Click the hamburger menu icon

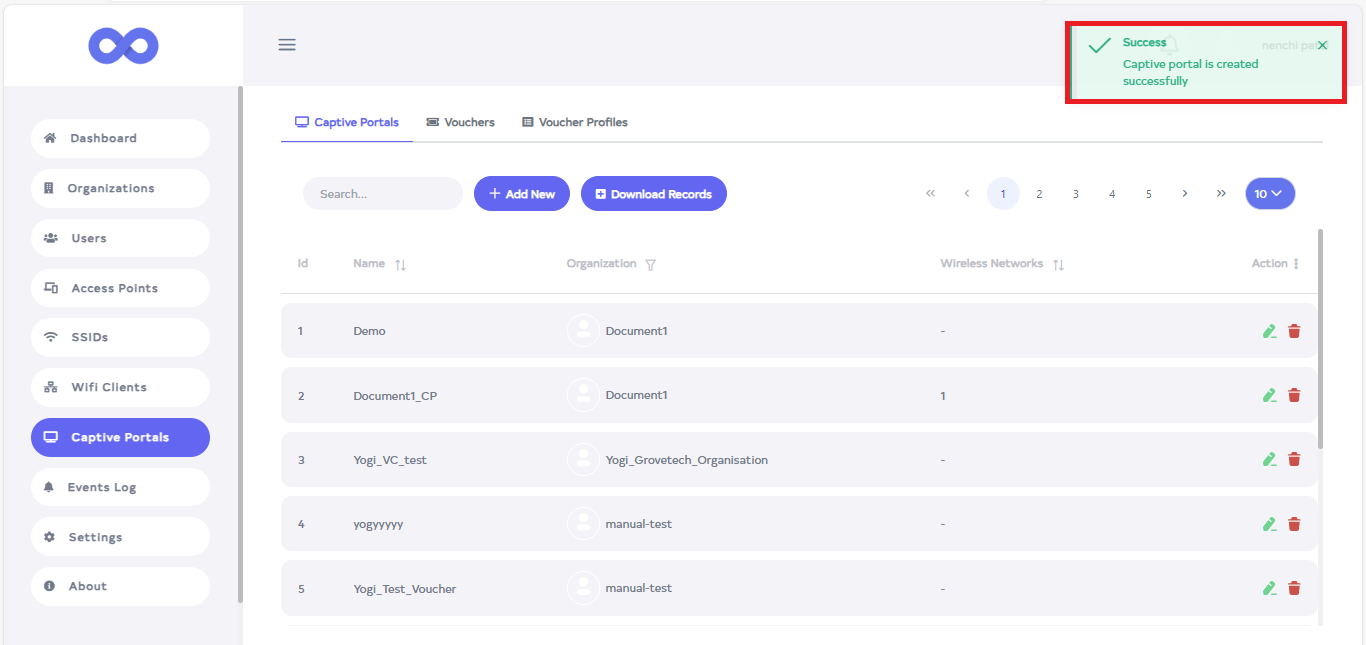click(287, 45)
